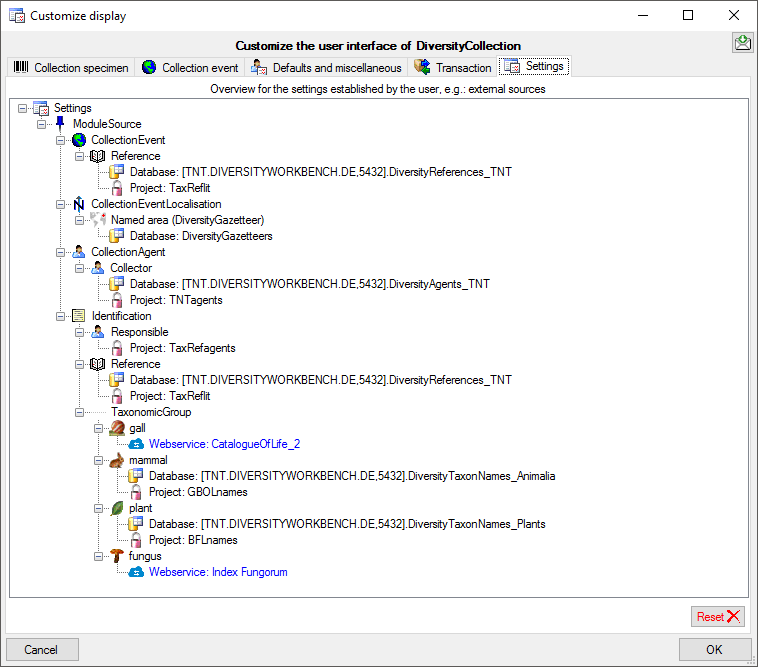Click the Settings root node icon

[x=41, y=108]
